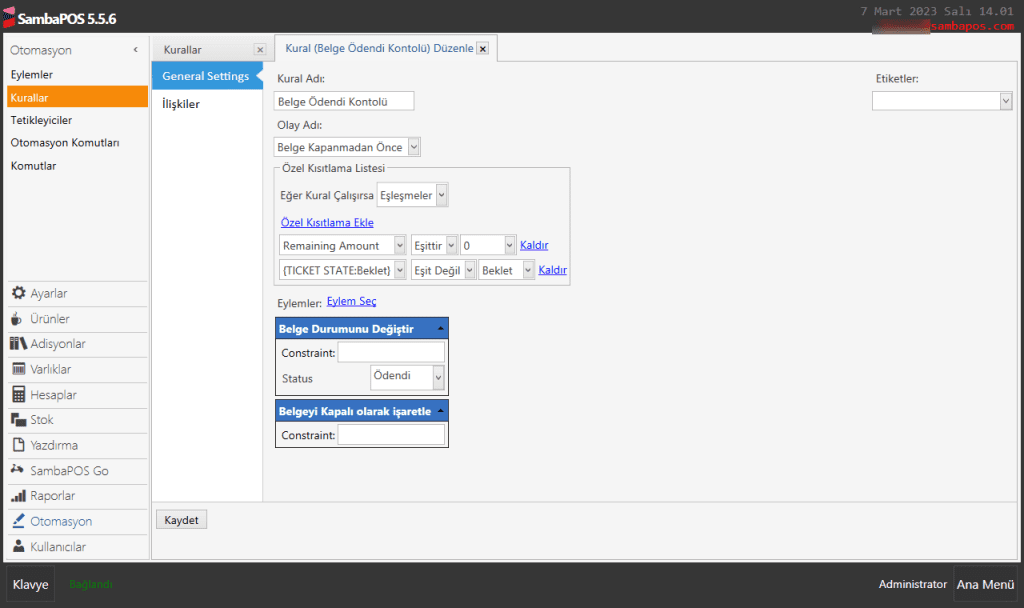
Task: Select the Varlıklar table icon
Action: pos(18,369)
